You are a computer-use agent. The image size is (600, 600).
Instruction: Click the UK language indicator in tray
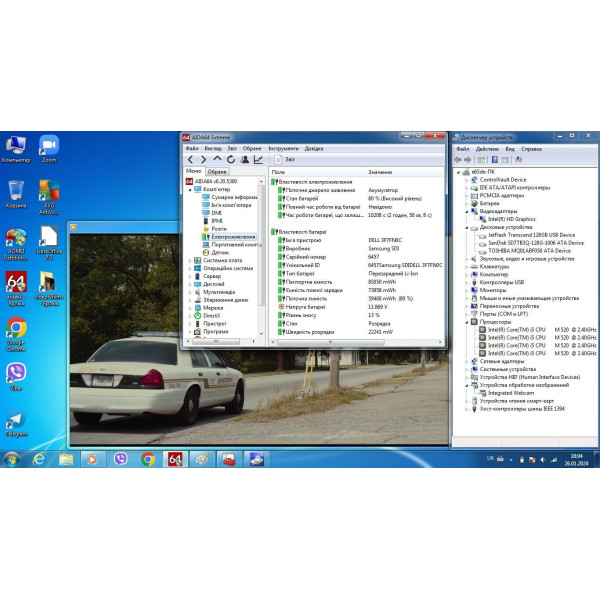tap(490, 458)
